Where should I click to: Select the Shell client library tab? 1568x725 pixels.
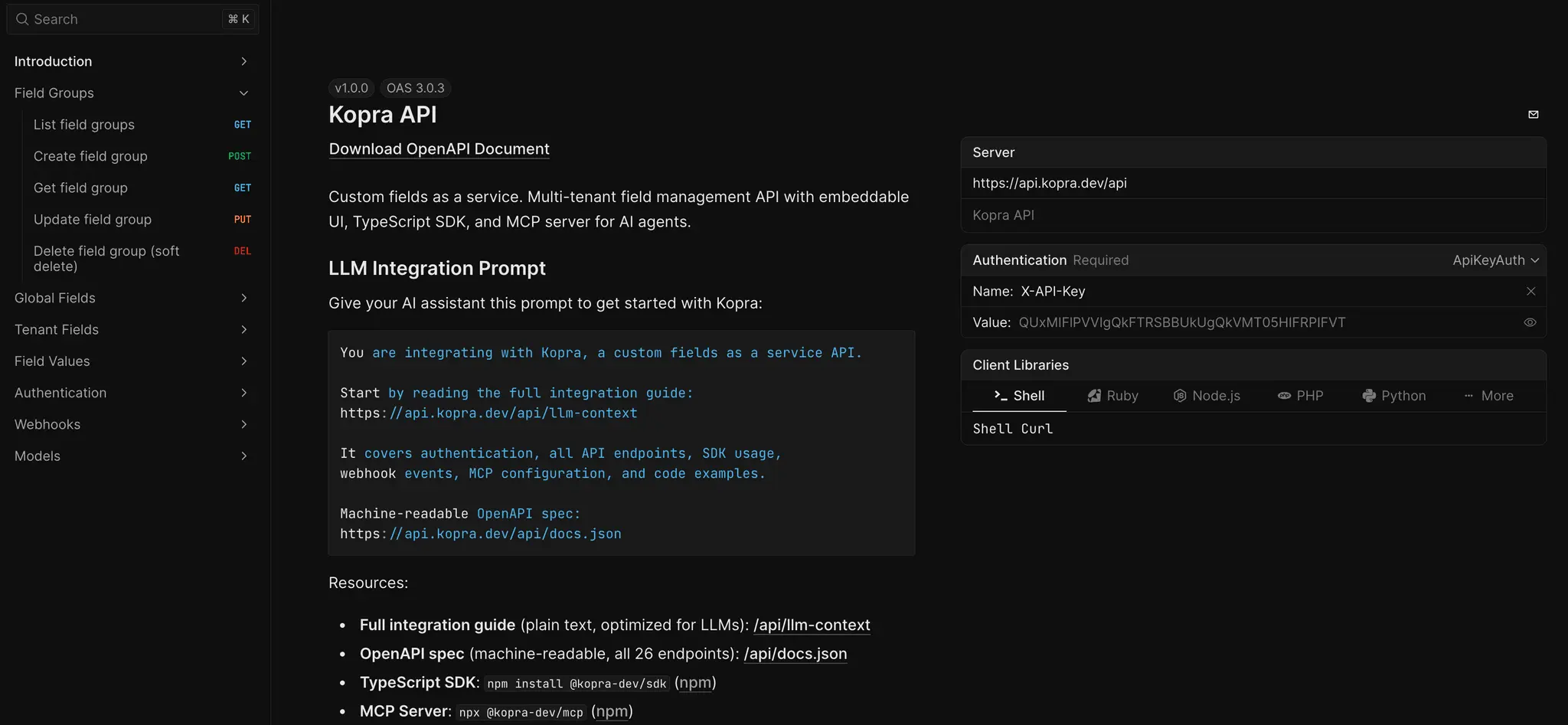click(1019, 396)
